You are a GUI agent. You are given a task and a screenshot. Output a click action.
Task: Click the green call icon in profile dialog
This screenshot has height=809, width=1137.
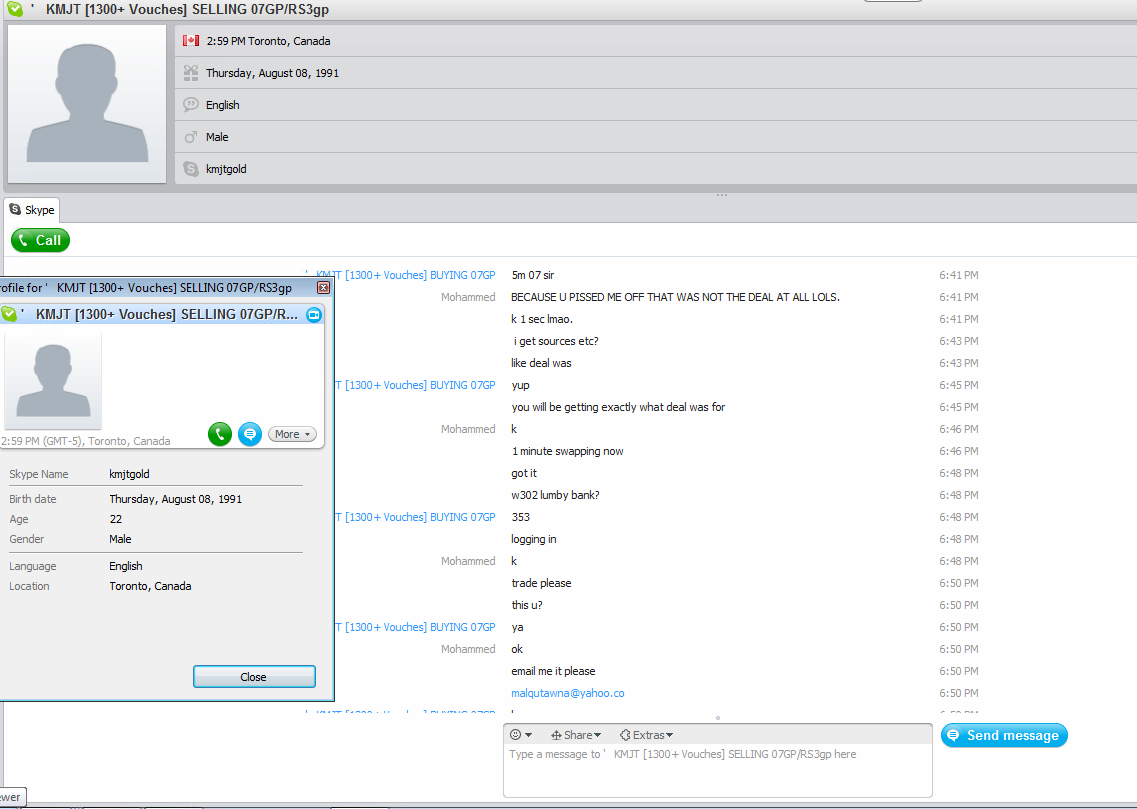tap(220, 433)
